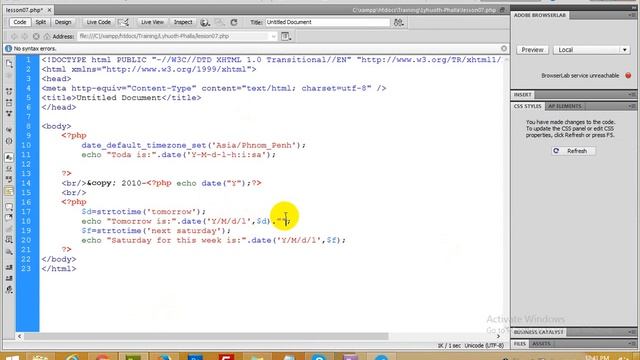Toggle Word Wrap icon in coding toolbar
The width and height of the screenshot is (640, 360).
pyautogui.click(x=9, y=179)
